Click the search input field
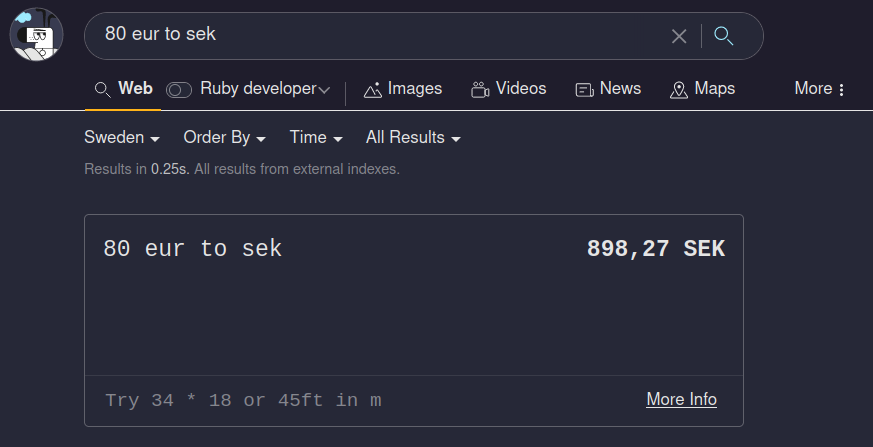 [380, 35]
